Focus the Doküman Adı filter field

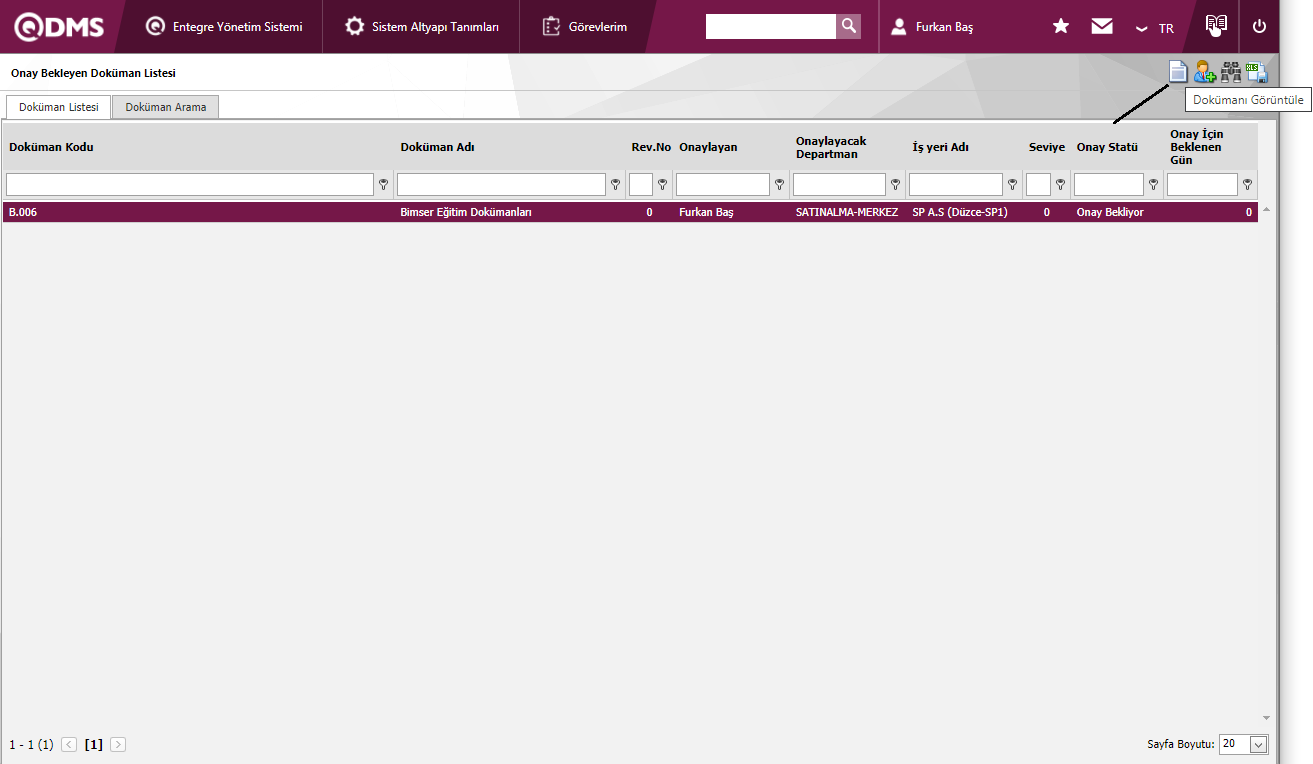pos(501,185)
